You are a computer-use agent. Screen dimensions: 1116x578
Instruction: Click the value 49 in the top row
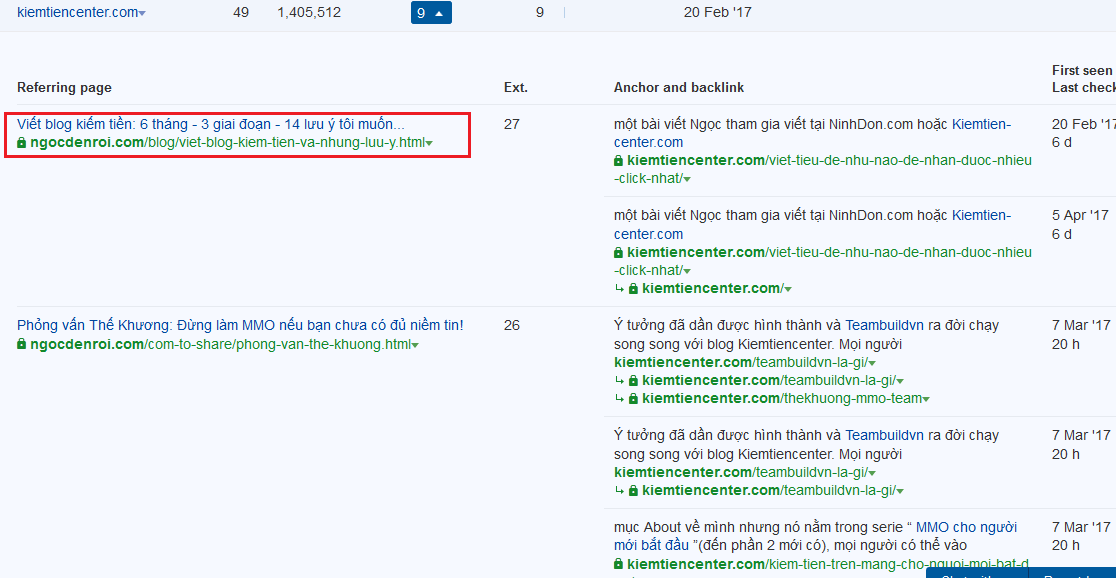241,12
